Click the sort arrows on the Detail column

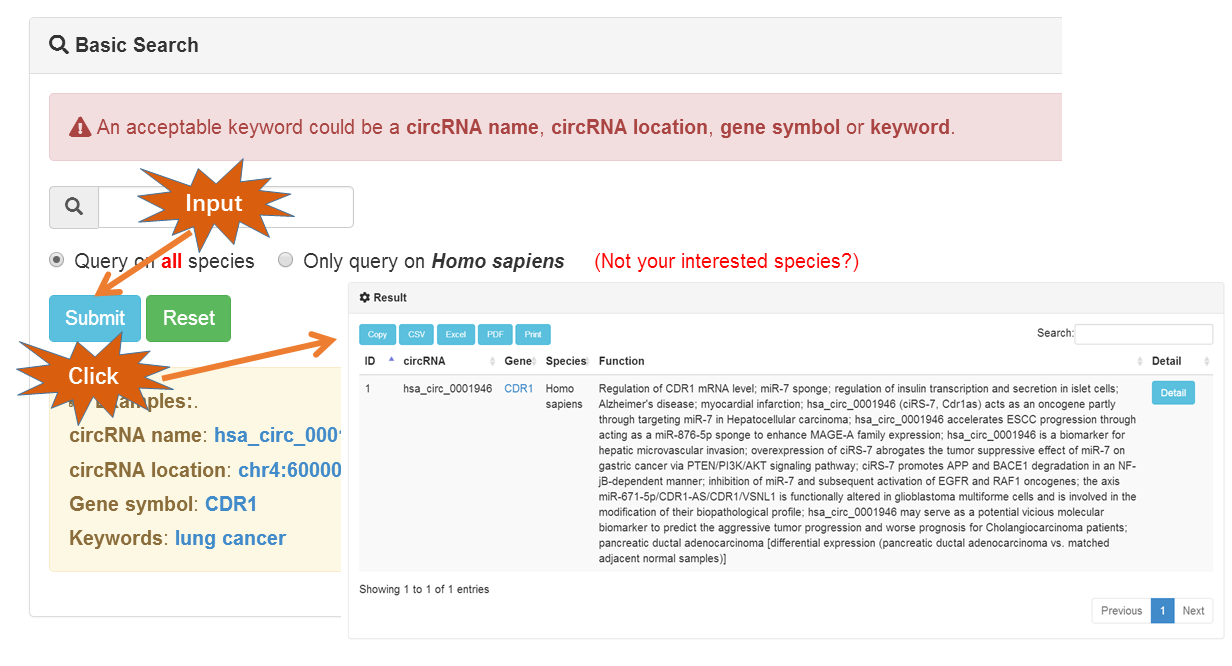1206,361
